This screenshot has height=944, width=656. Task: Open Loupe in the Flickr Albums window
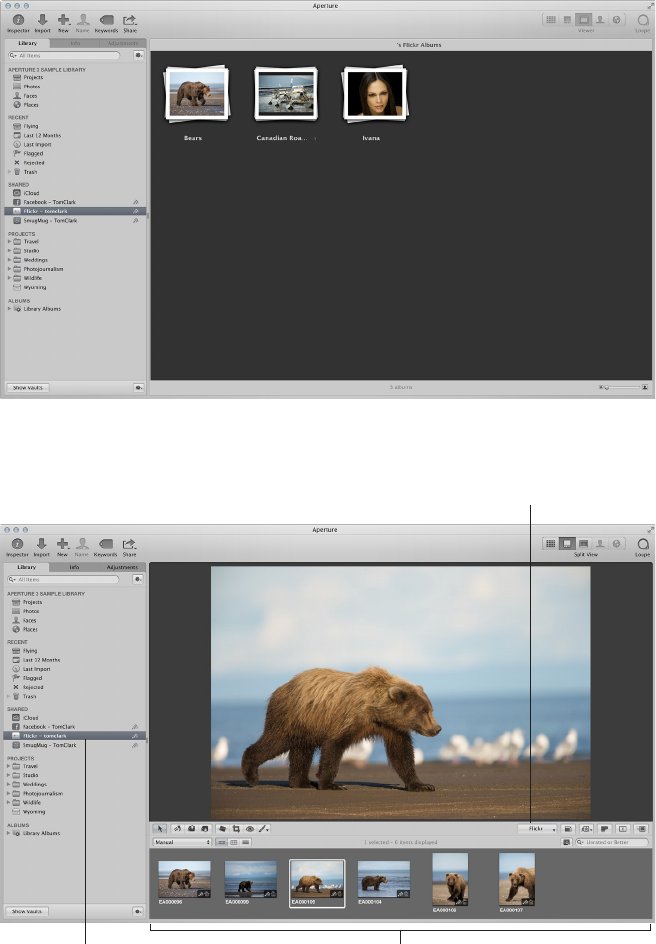[x=642, y=23]
